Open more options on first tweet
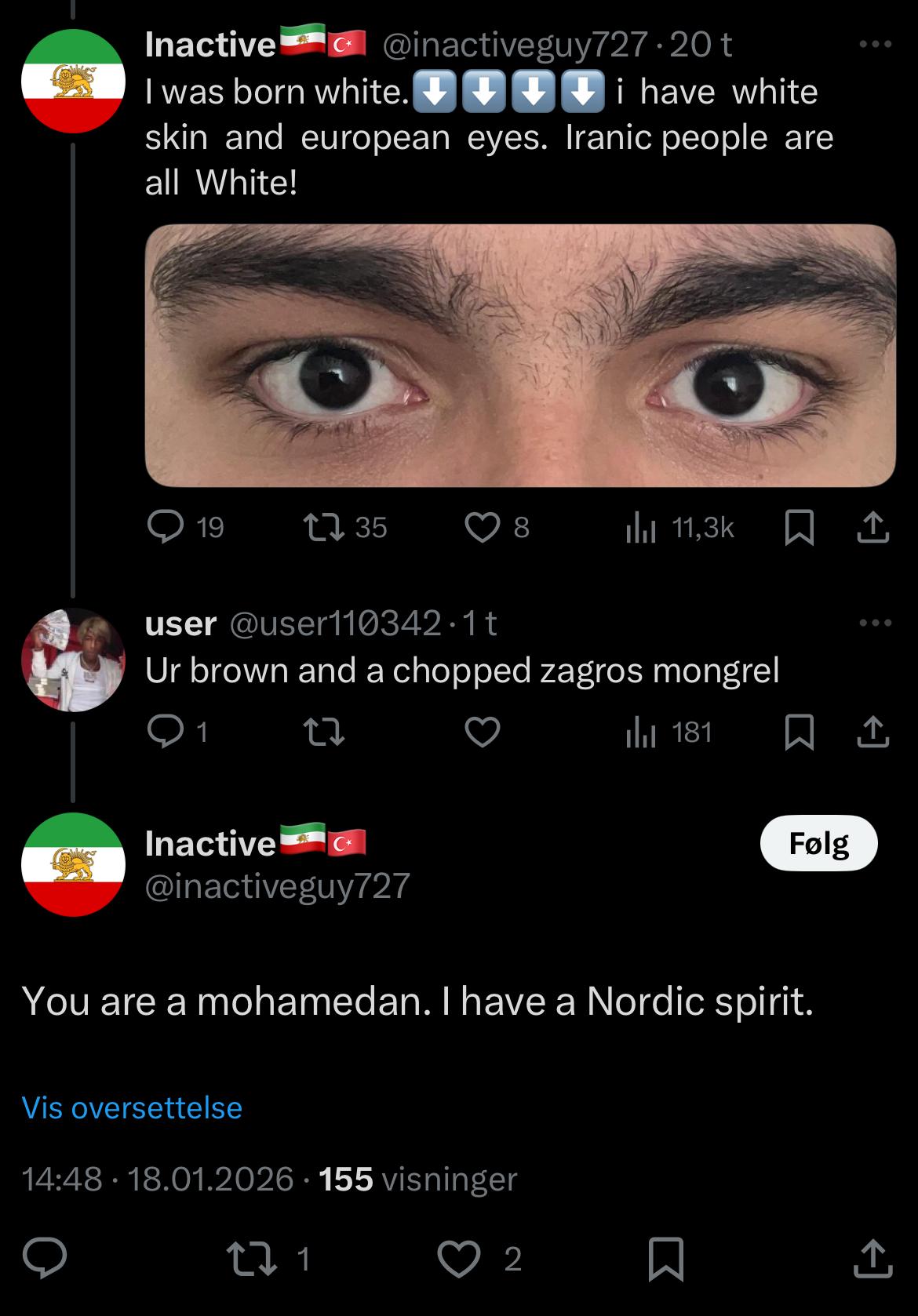The height and width of the screenshot is (1316, 918). [x=875, y=45]
